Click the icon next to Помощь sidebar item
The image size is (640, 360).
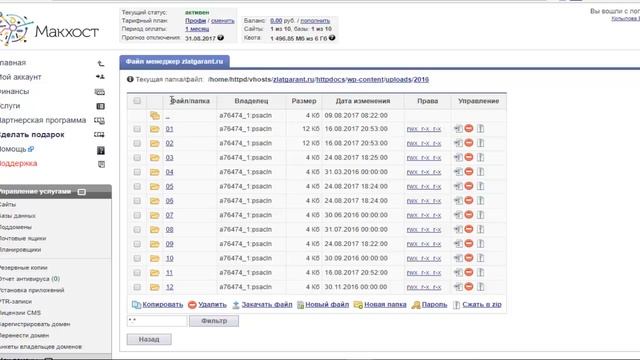click(x=101, y=151)
